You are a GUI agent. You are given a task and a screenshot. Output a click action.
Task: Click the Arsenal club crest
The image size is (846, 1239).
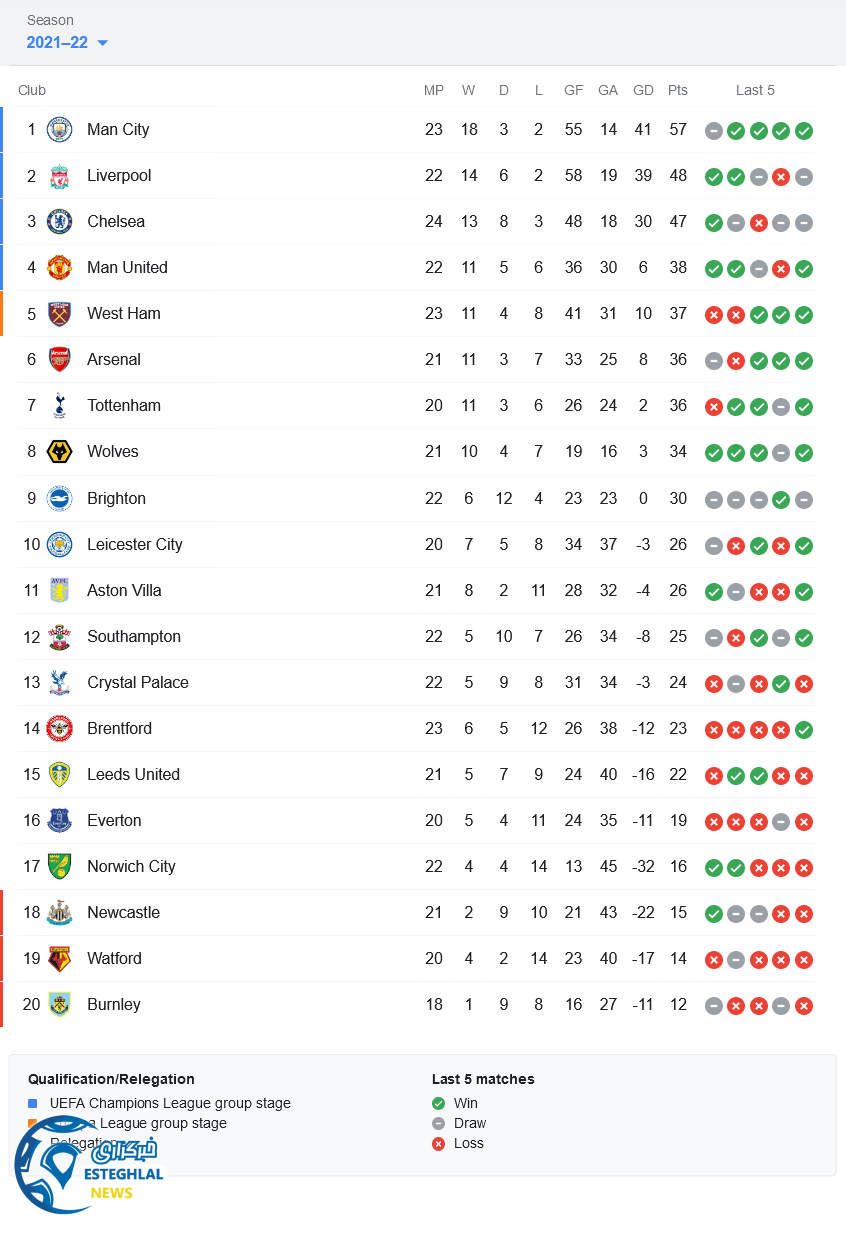pyautogui.click(x=59, y=360)
